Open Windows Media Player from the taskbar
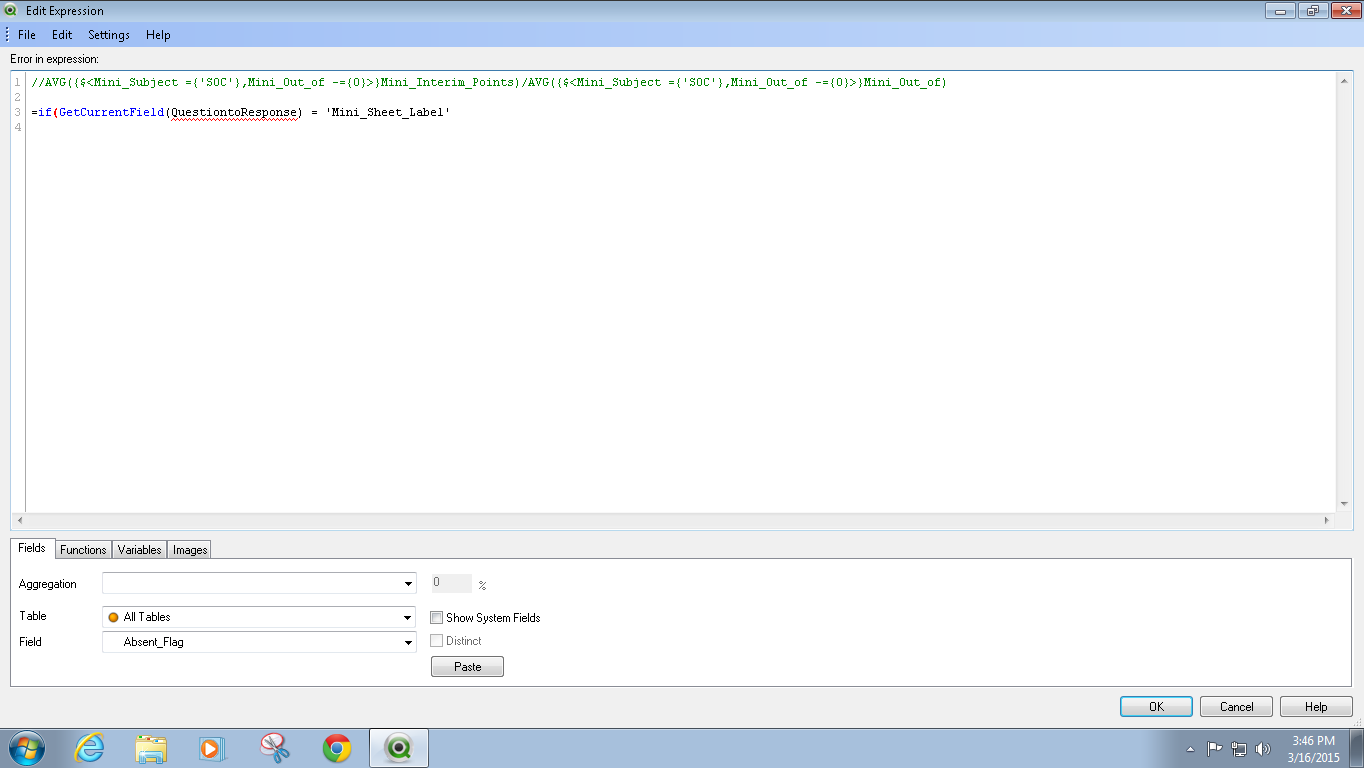 [x=211, y=748]
